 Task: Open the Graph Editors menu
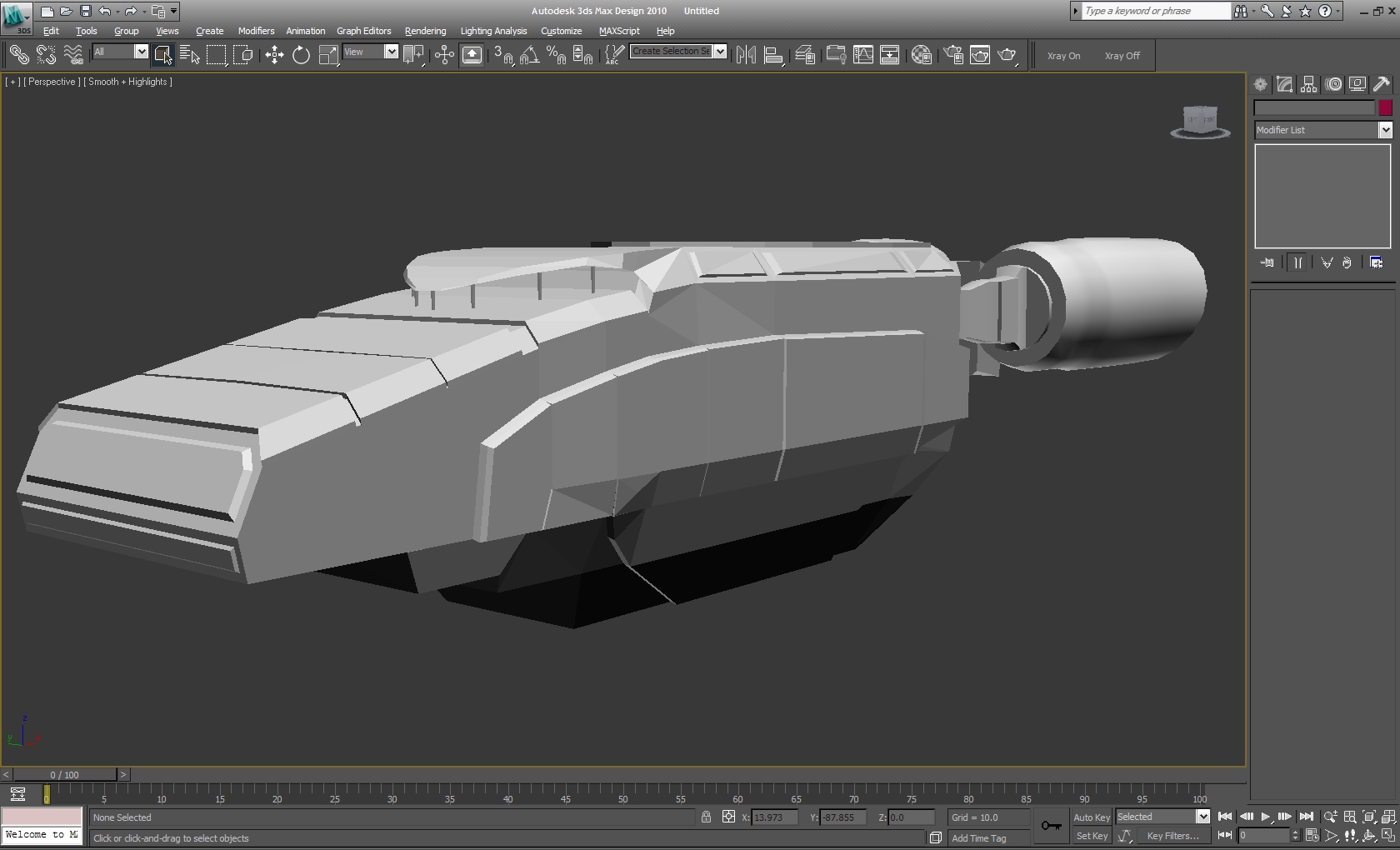coord(363,31)
